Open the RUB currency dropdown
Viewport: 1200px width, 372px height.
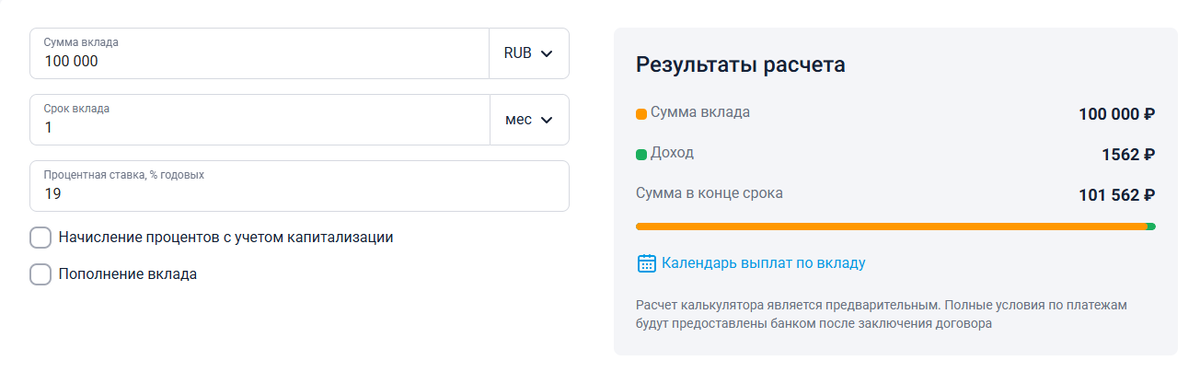coord(529,54)
